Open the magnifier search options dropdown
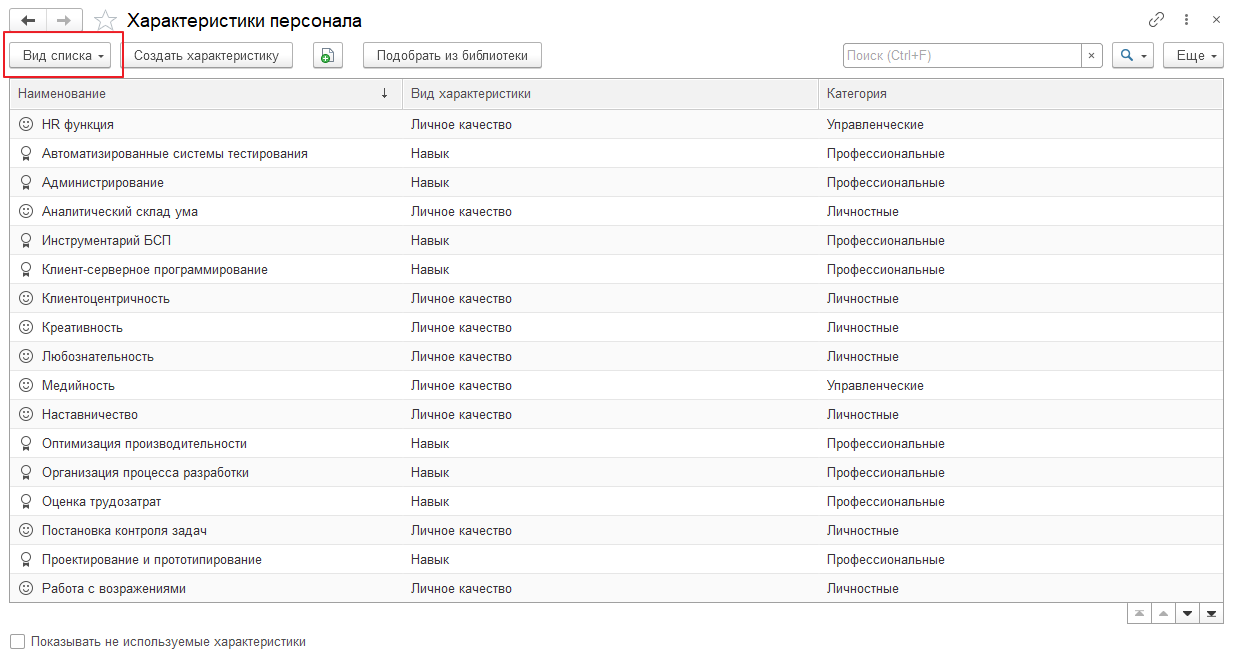This screenshot has width=1240, height=660. click(1133, 56)
